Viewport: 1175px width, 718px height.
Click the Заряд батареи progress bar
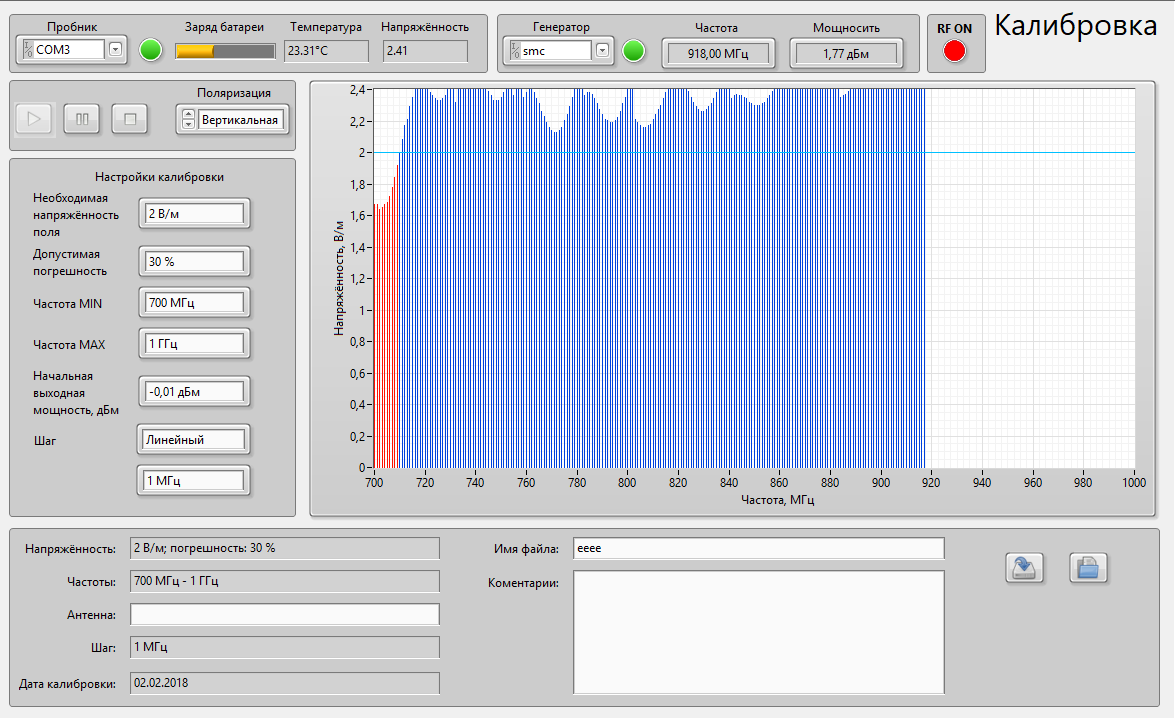(x=225, y=50)
